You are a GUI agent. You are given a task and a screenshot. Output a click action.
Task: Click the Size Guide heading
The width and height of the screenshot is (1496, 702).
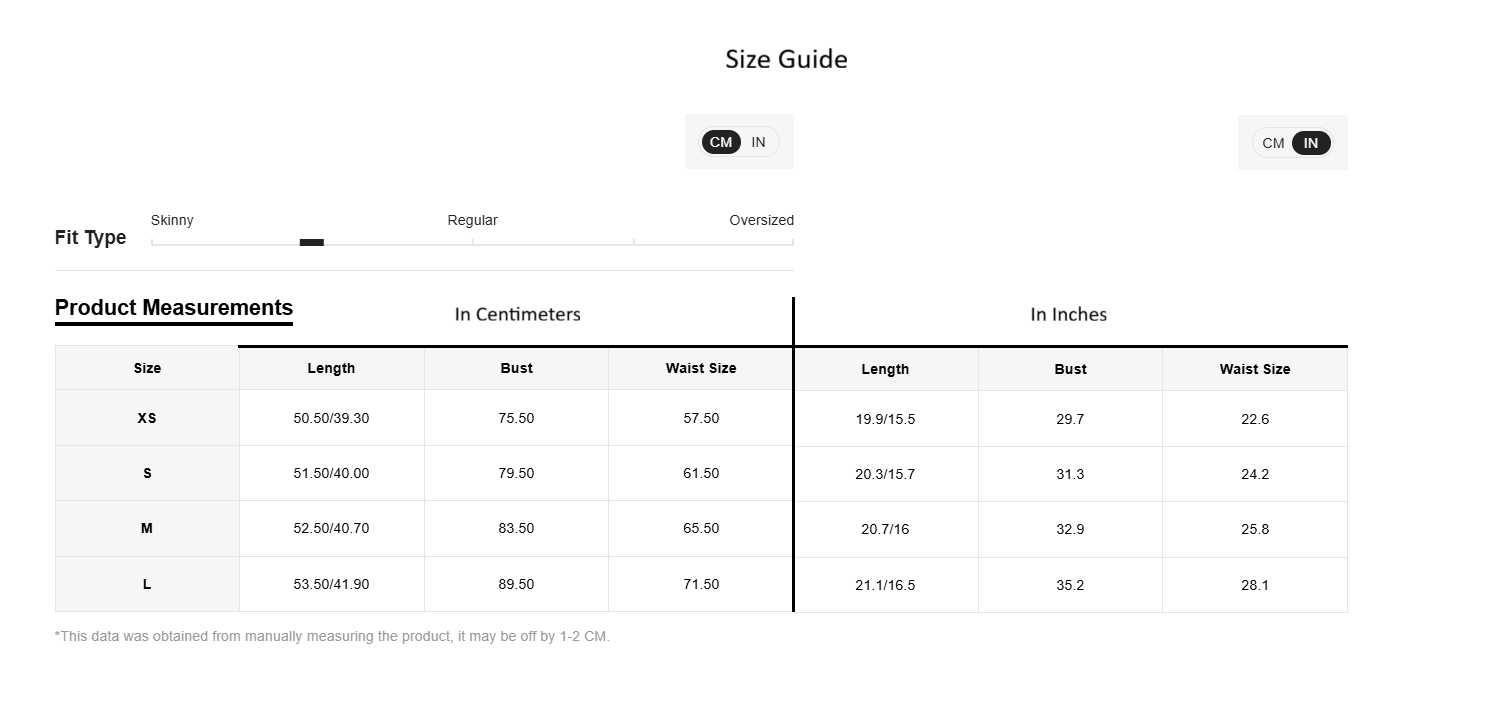click(x=786, y=59)
